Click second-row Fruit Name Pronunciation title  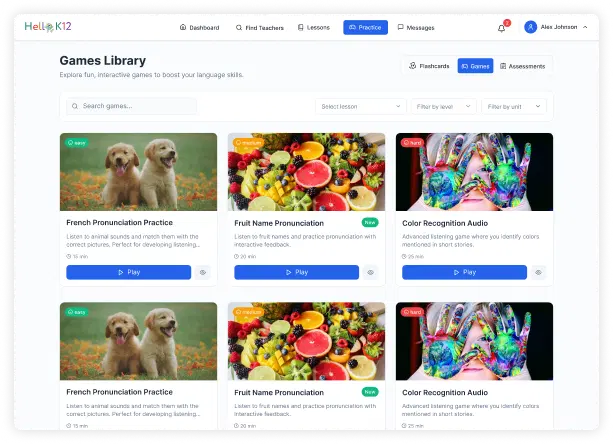click(x=279, y=392)
